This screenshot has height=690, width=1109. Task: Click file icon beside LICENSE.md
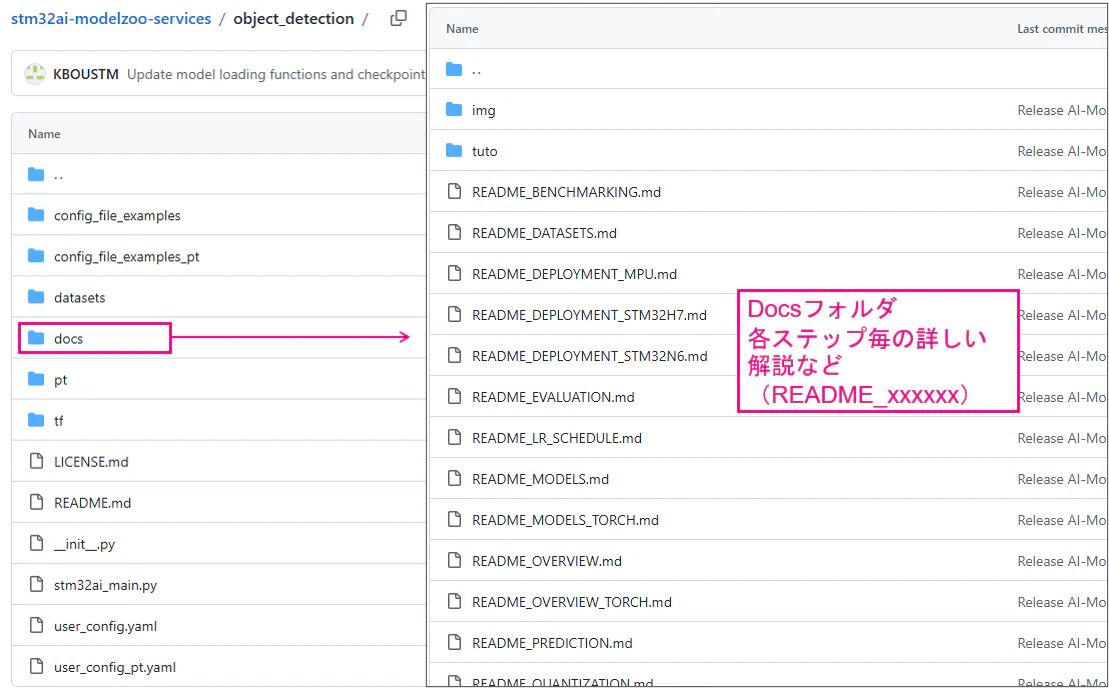pyautogui.click(x=36, y=461)
